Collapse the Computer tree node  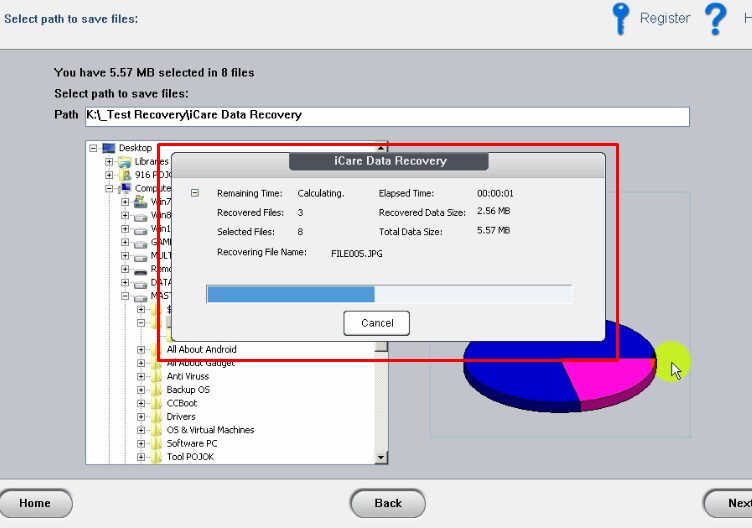click(x=109, y=188)
